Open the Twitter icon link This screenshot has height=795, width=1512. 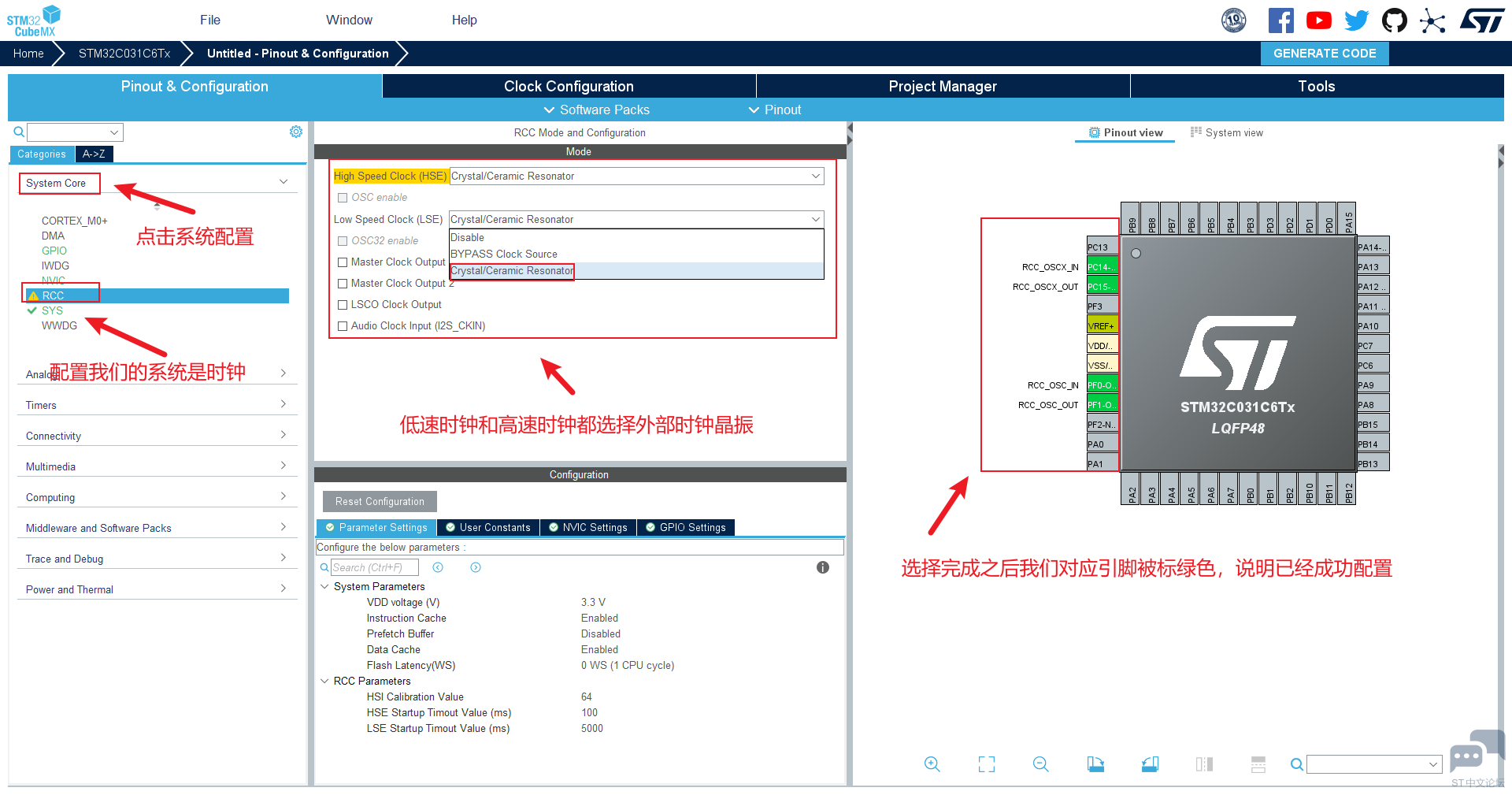pos(1356,20)
